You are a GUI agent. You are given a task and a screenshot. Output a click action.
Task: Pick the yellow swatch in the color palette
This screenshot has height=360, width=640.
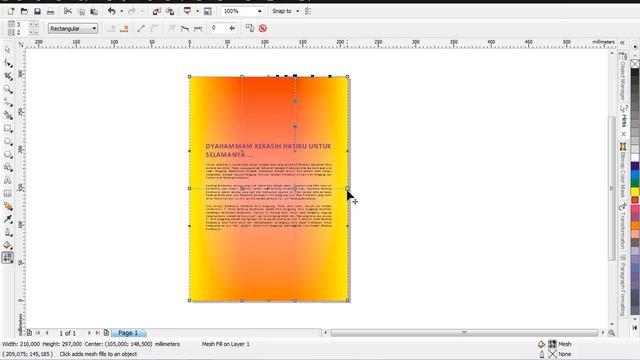635,191
